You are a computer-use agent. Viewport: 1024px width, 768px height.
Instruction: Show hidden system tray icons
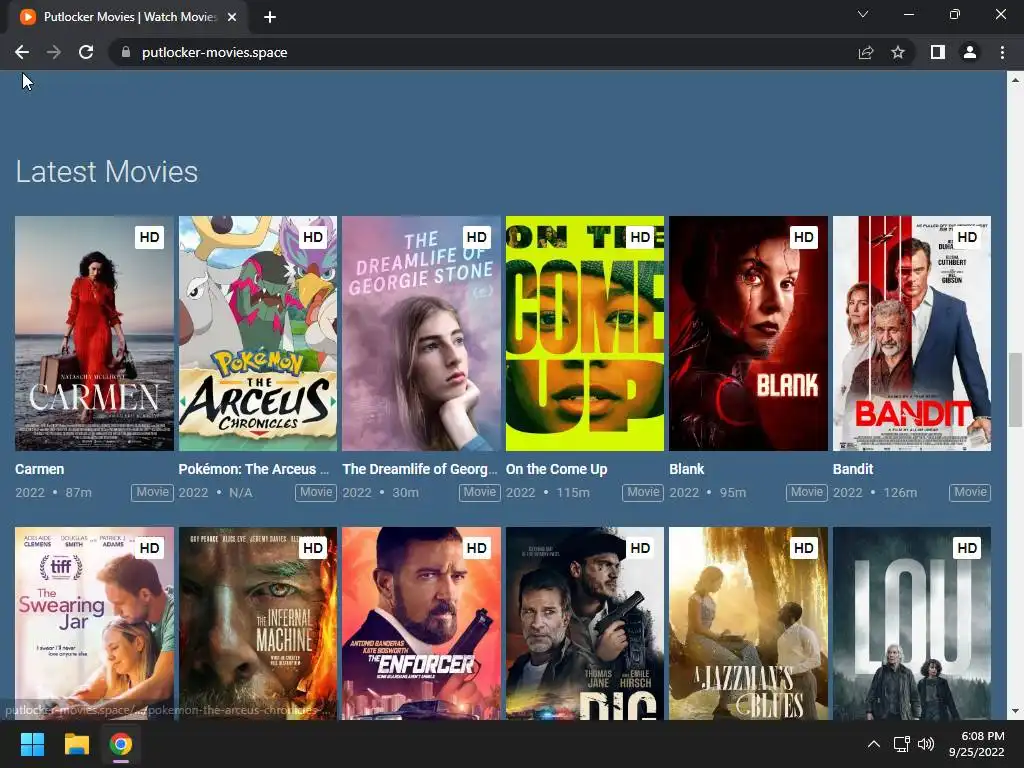point(874,744)
